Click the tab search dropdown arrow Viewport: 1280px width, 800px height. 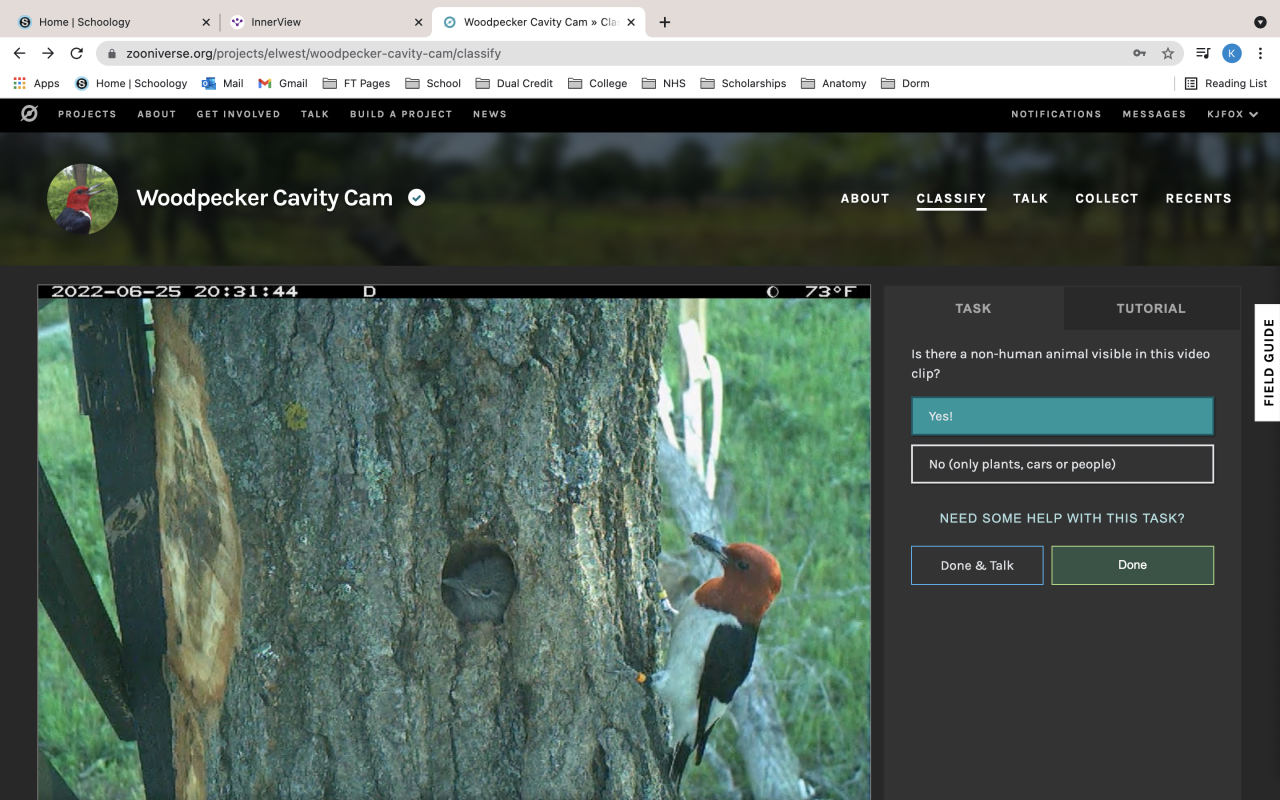coord(1260,22)
